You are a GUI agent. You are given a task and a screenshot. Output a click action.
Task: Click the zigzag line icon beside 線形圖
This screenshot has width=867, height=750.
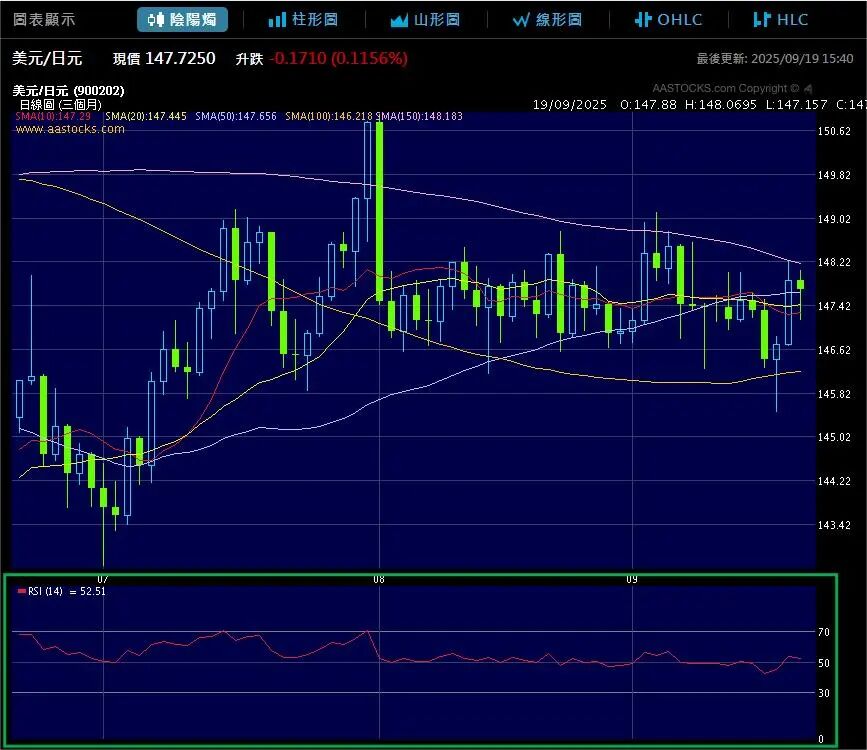(521, 20)
